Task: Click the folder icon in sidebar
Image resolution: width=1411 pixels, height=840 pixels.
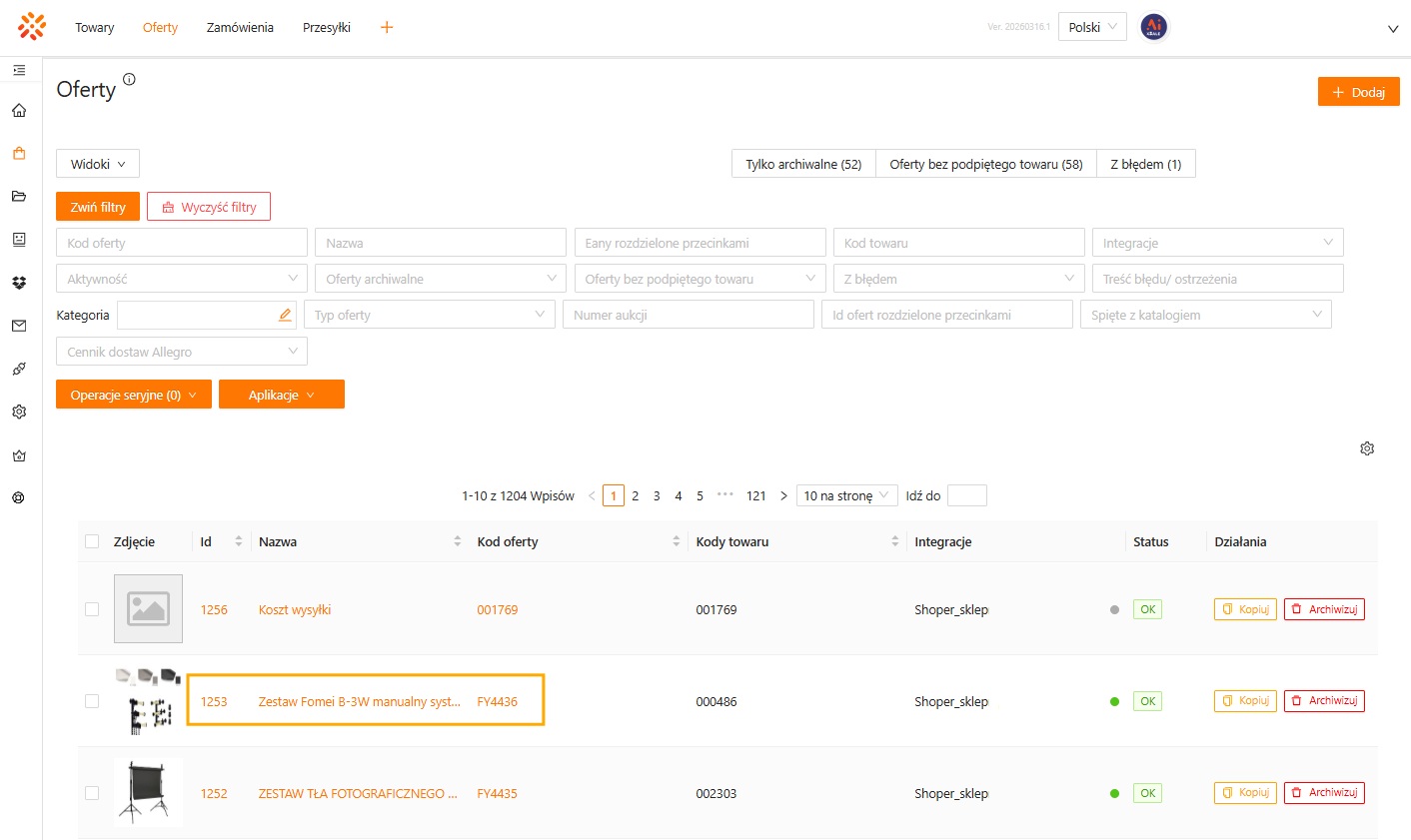Action: pos(19,197)
